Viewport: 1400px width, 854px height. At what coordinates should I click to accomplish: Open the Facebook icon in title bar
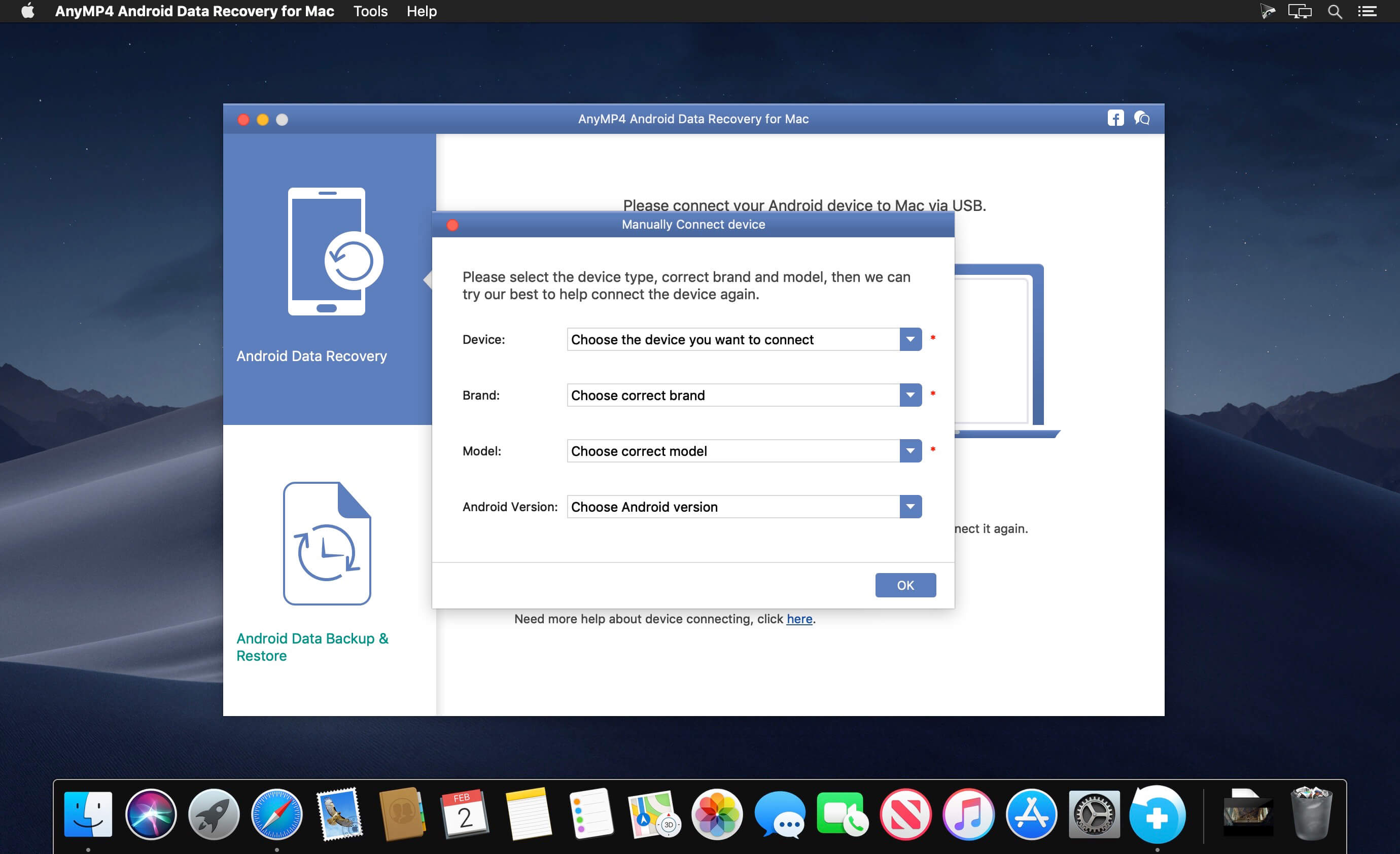[1115, 118]
